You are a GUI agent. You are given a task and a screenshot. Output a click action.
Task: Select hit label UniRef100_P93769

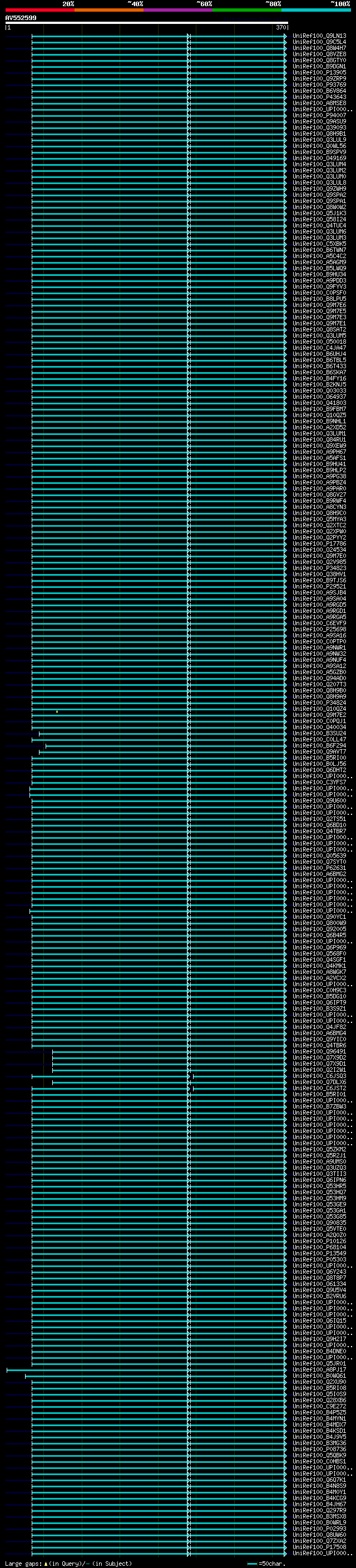tap(319, 85)
